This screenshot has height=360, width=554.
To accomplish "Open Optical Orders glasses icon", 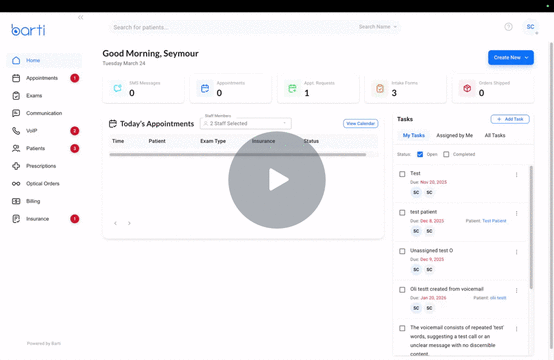I will tap(16, 184).
